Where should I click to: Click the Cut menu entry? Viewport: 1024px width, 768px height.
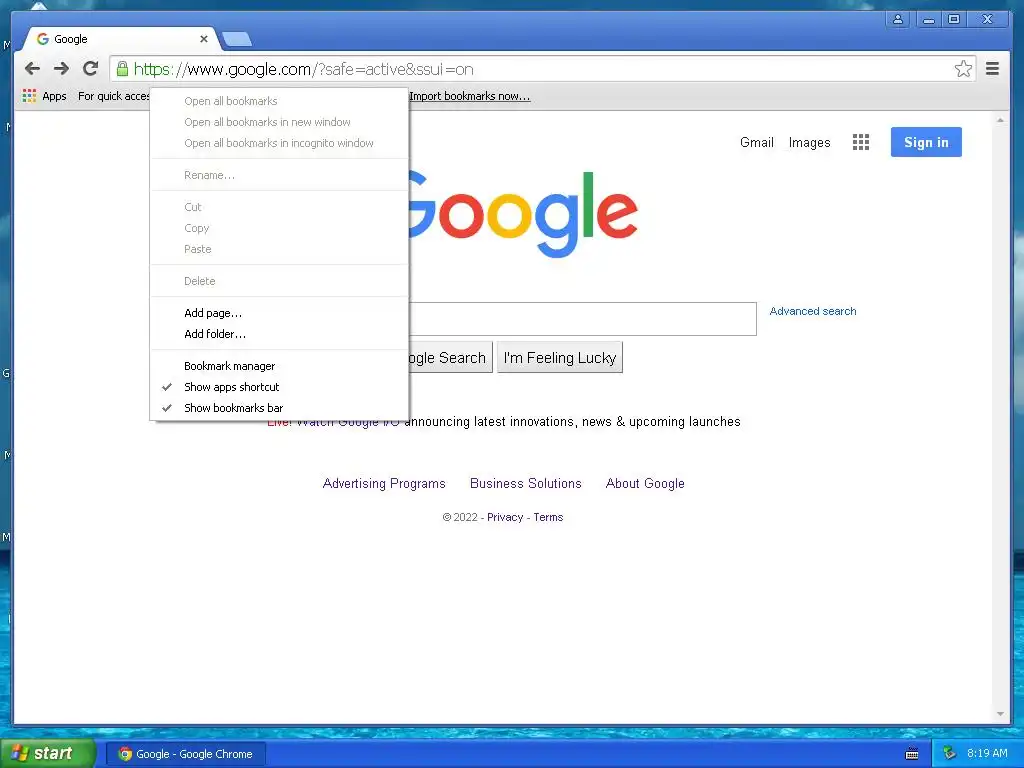[x=280, y=207]
